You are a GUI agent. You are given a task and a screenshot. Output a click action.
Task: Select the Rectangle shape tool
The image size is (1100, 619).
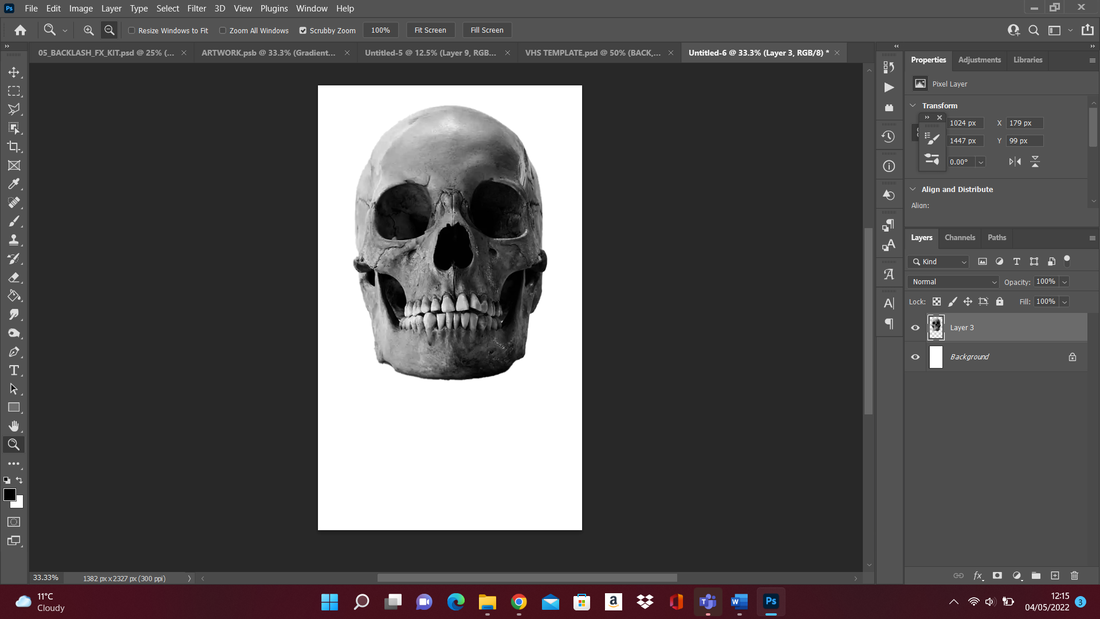click(x=14, y=408)
